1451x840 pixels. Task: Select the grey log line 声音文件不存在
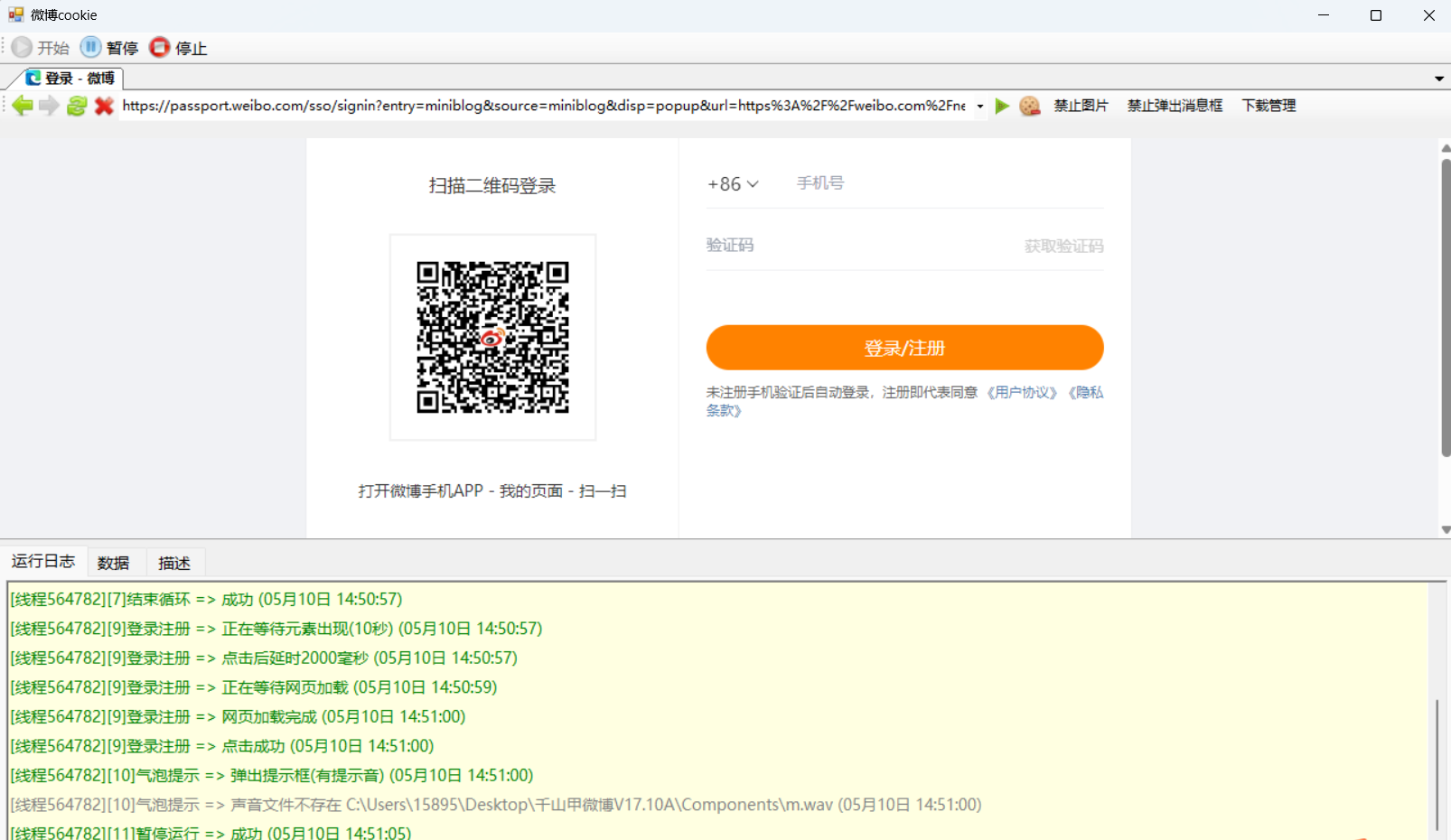point(495,805)
